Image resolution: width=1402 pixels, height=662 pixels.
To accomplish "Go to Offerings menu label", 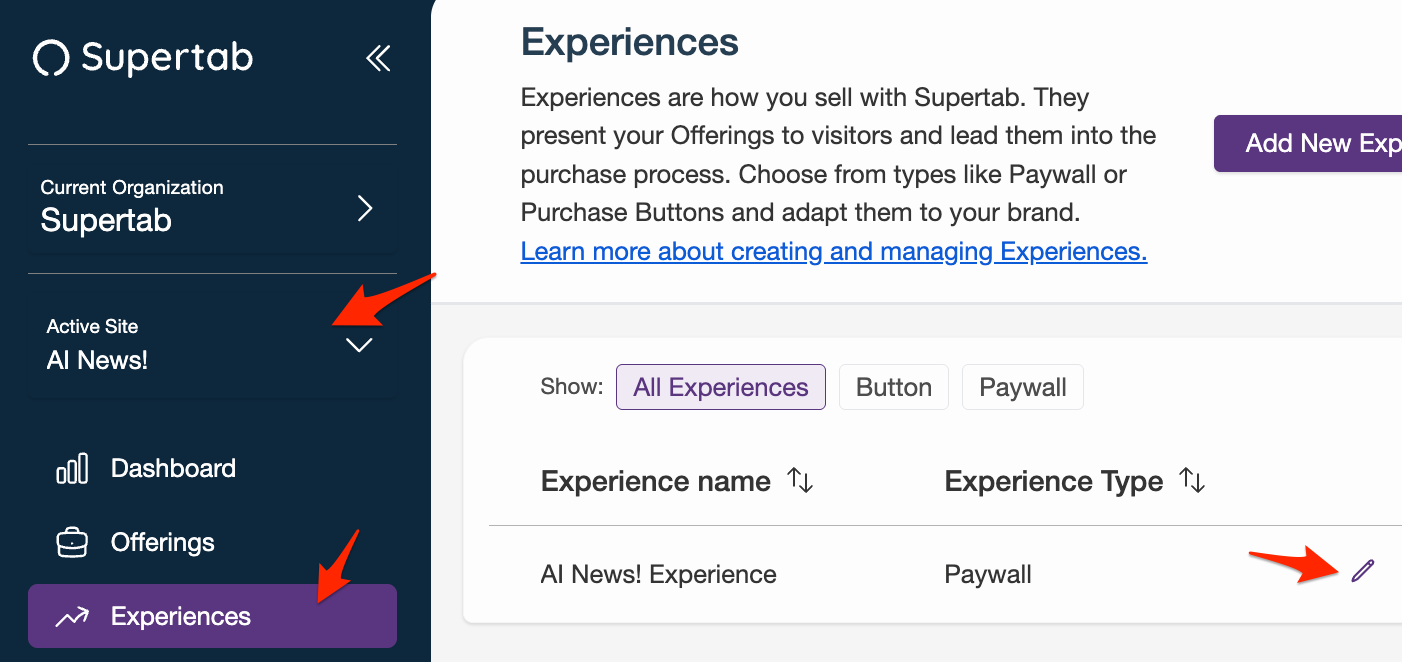I will tap(162, 543).
